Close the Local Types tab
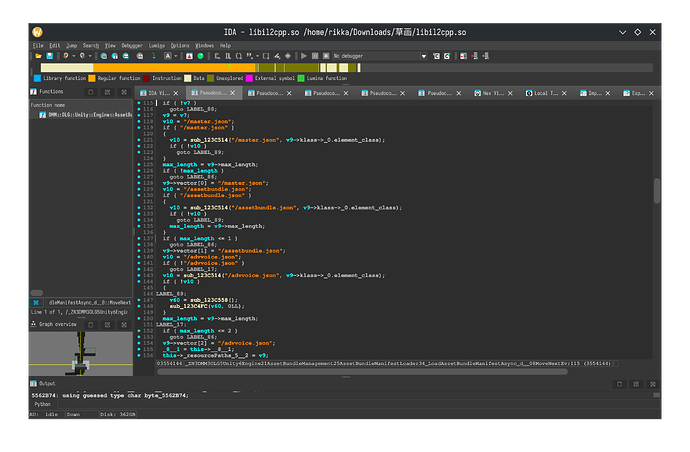 [564, 93]
